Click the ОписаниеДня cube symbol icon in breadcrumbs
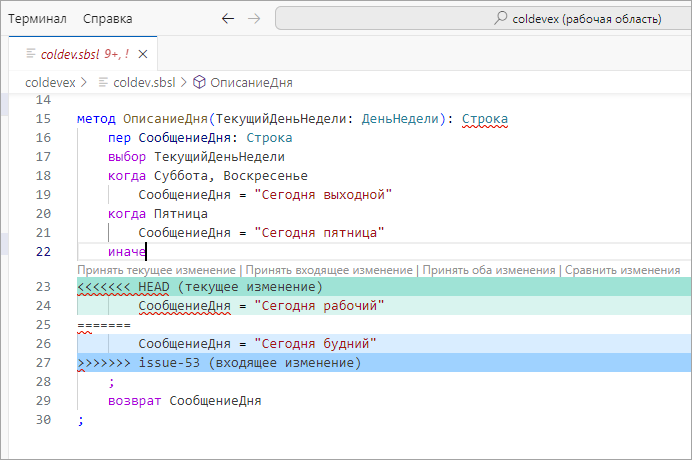The width and height of the screenshot is (692, 460). point(199,83)
